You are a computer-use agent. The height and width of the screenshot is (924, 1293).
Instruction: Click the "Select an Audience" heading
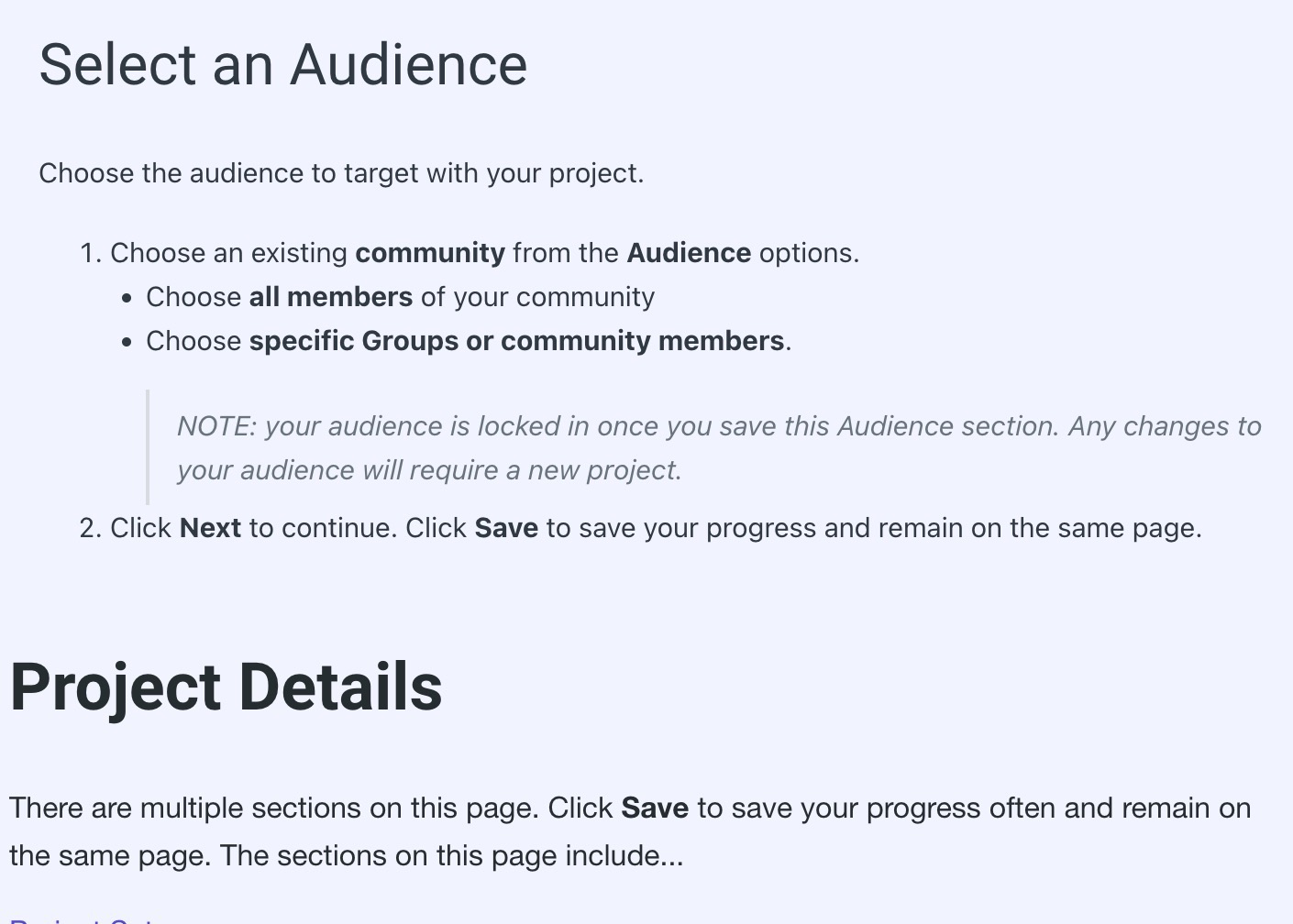282,65
